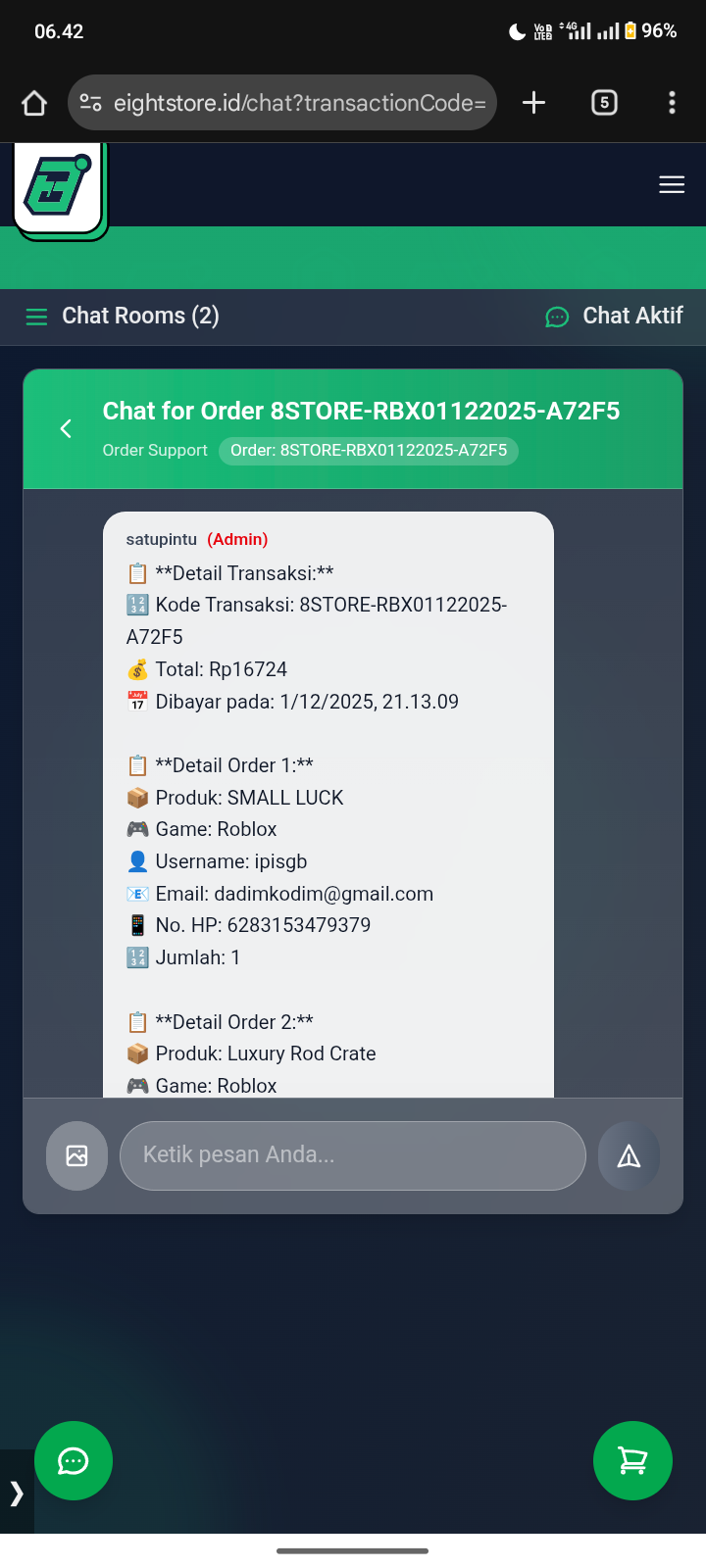Tap the Eightstore logo
This screenshot has width=706, height=1568.
[x=59, y=188]
